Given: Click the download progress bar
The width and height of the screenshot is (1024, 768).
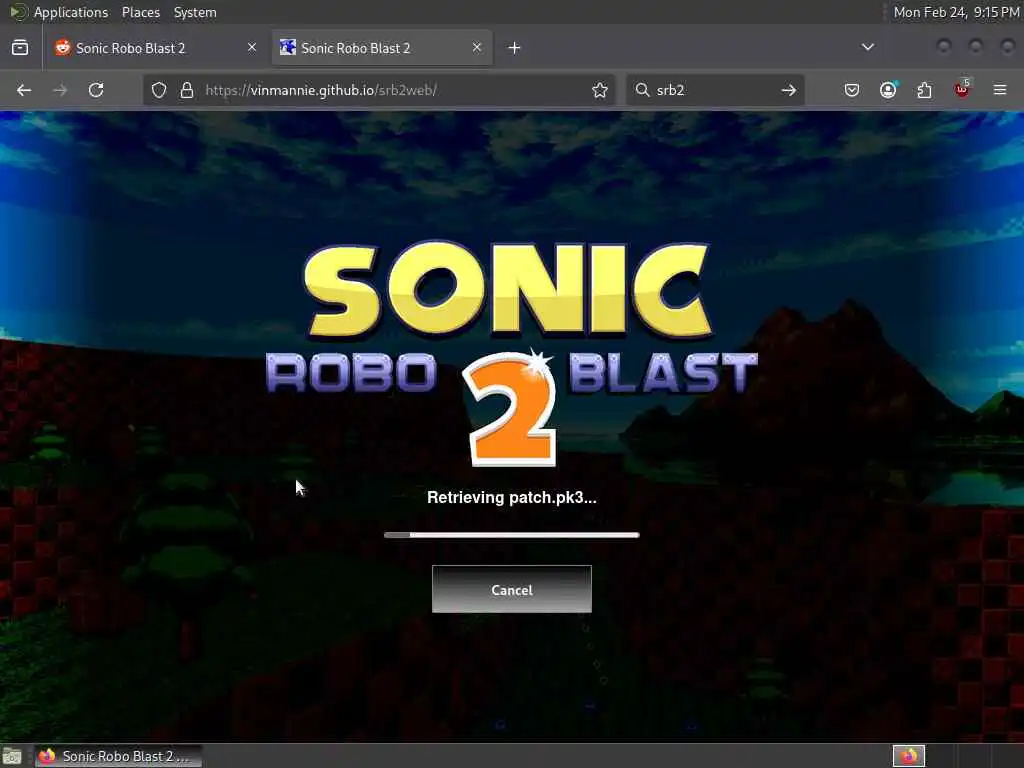Looking at the screenshot, I should coord(511,535).
